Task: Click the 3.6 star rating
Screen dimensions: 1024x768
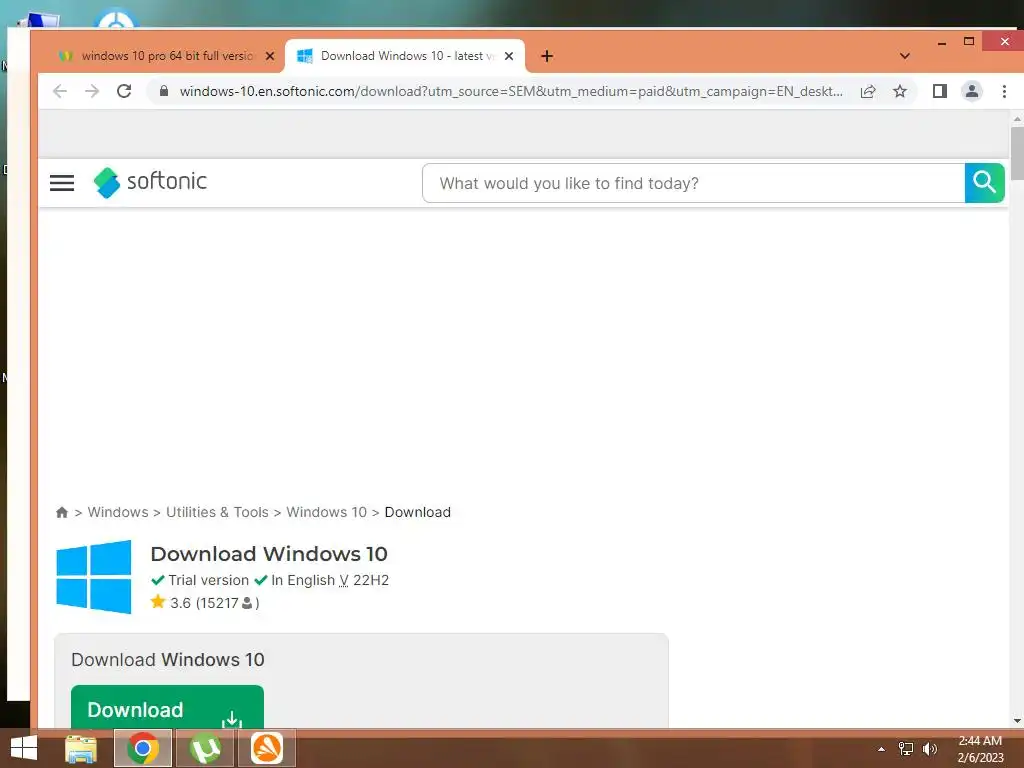Action: 204,603
